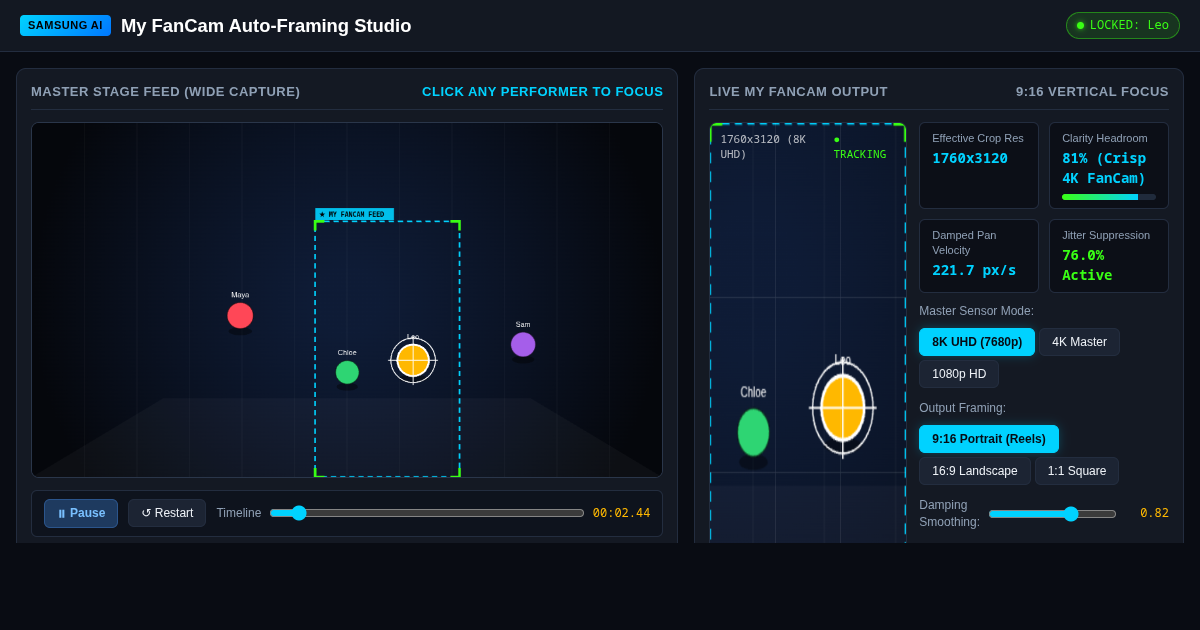Click Chloe's green marker in fancam output
The image size is (1200, 630).
tap(753, 432)
